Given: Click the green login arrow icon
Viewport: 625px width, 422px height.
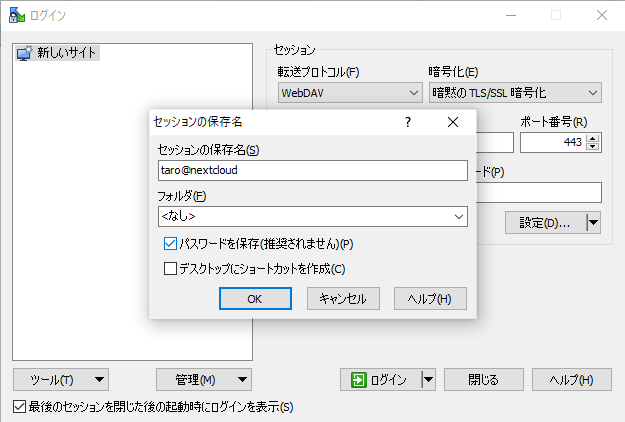Looking at the screenshot, I should [357, 379].
